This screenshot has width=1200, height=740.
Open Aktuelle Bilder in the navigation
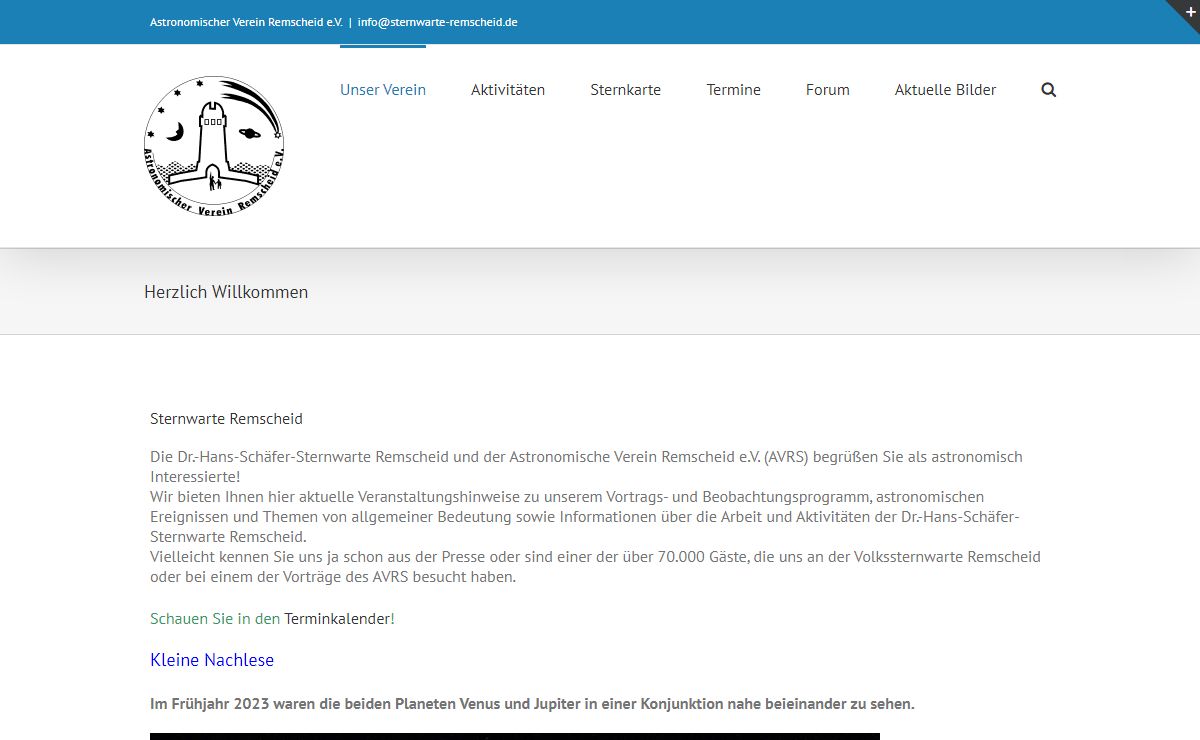[945, 90]
